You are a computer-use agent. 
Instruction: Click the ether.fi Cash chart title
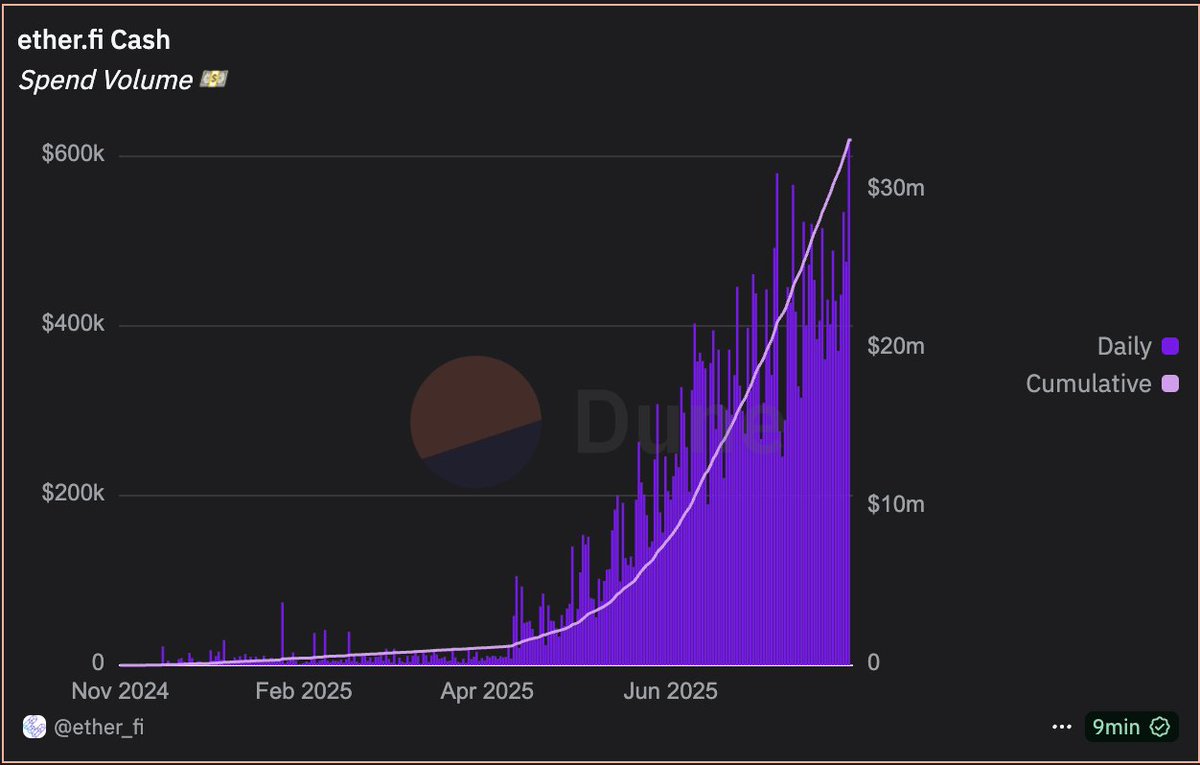click(x=94, y=41)
